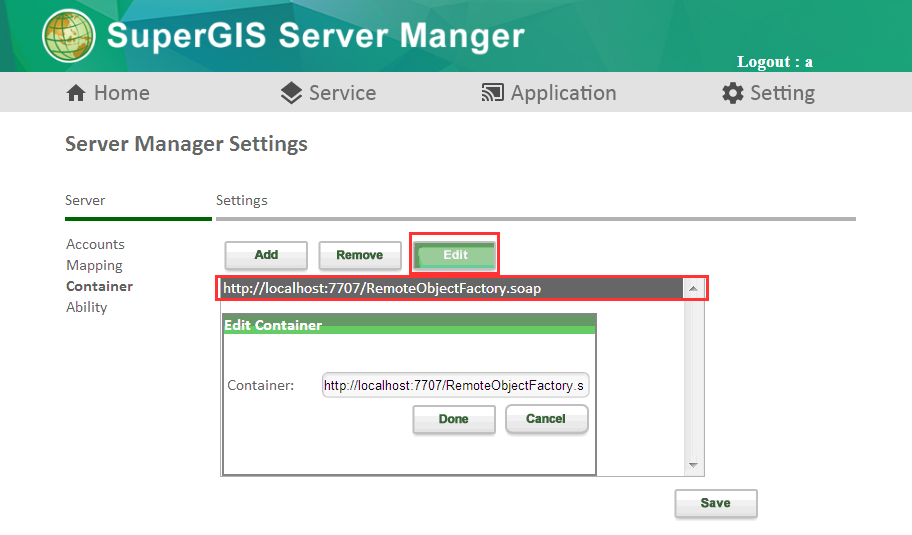Click the SuperGIS globe logo
The height and width of the screenshot is (535, 912).
[x=69, y=35]
